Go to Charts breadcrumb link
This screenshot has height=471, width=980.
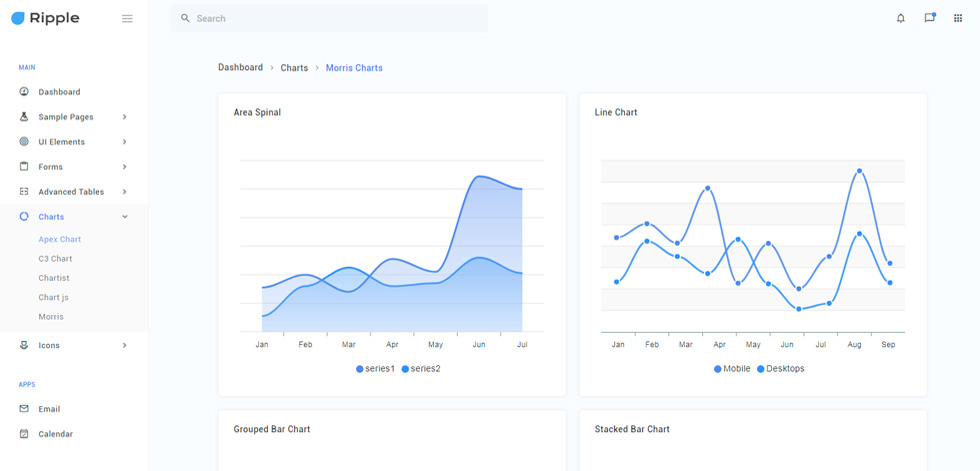pyautogui.click(x=294, y=67)
